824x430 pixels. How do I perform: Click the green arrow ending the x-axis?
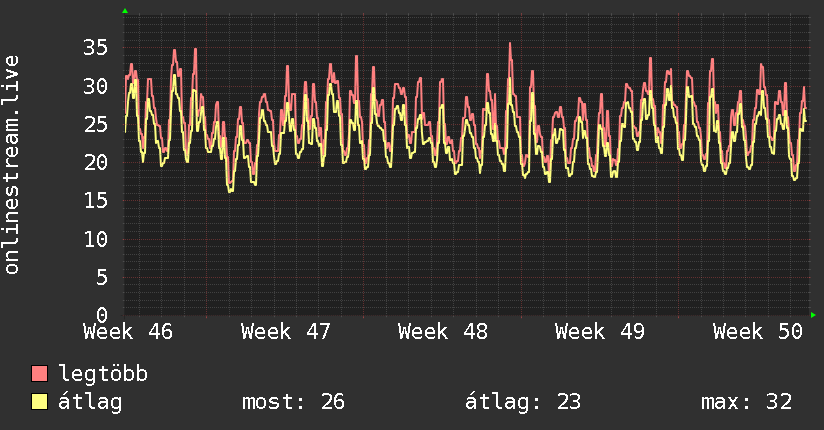(813, 315)
